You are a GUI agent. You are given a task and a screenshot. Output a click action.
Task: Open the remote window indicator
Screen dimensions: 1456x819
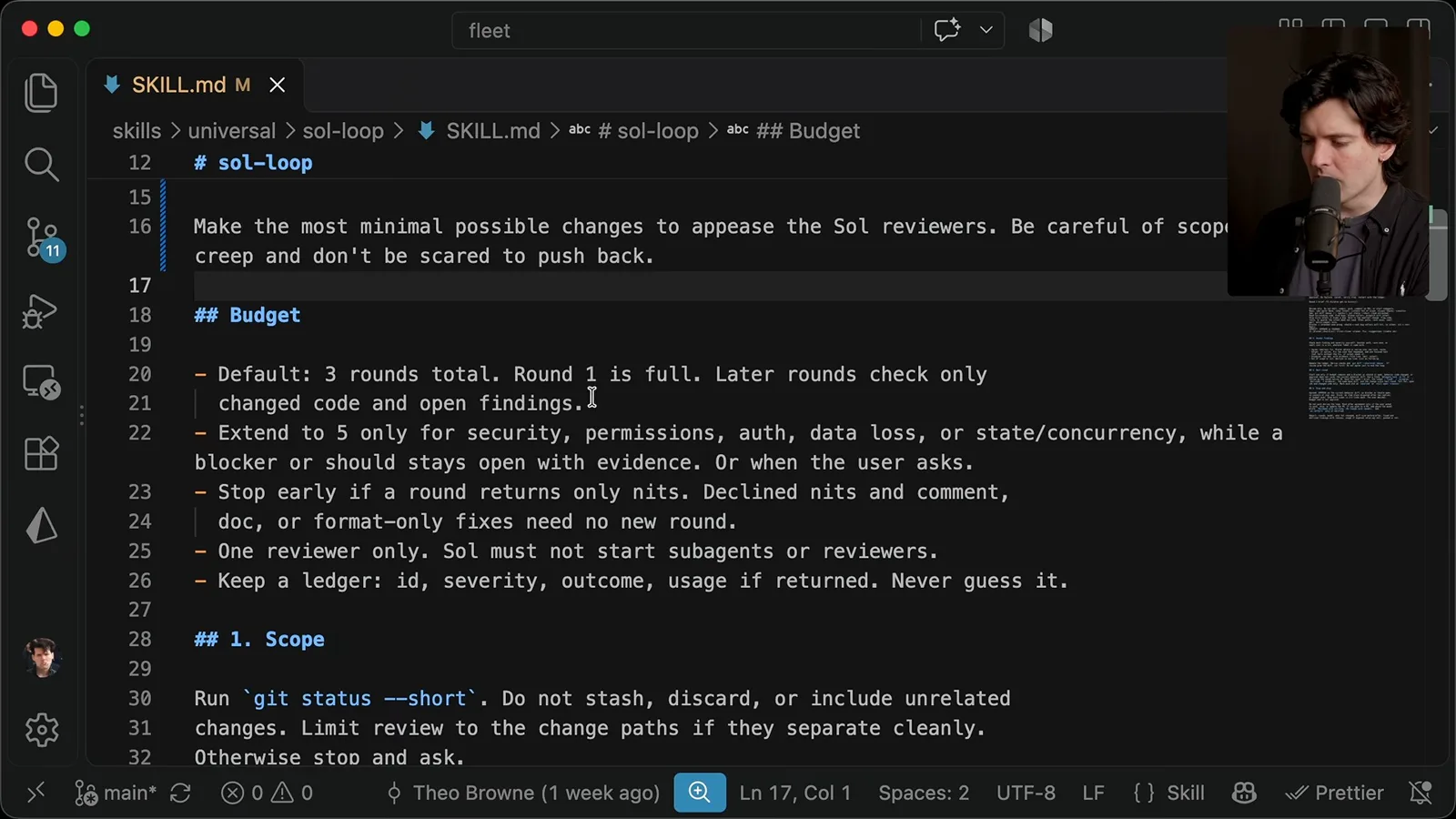[x=35, y=793]
